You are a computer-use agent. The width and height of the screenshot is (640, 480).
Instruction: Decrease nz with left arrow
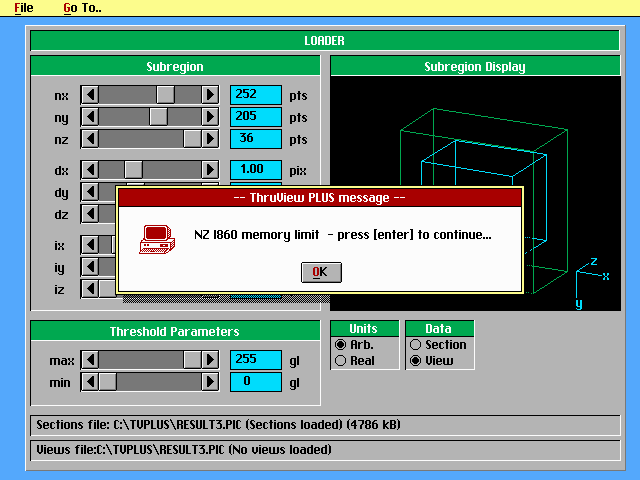90,139
